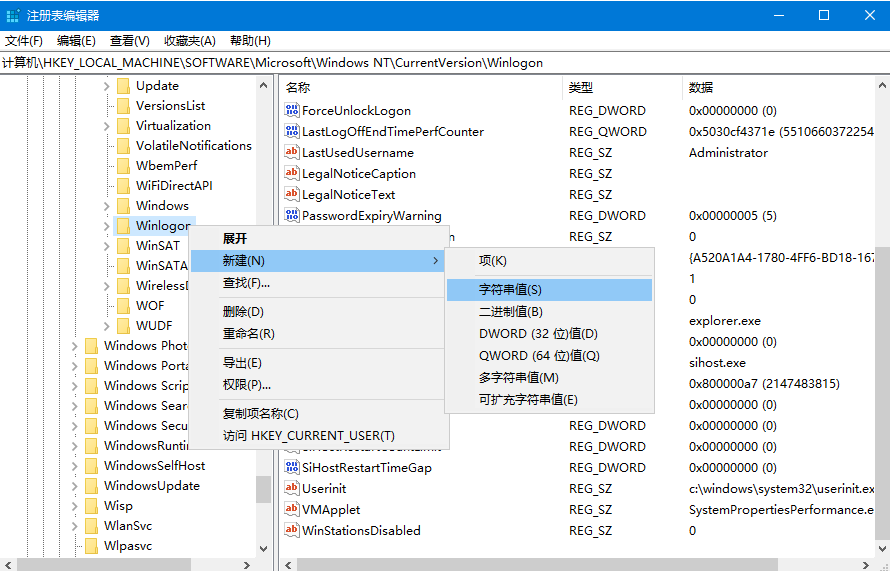The height and width of the screenshot is (571, 890).
Task: Select DWORD (32 位)值(D) in submenu
Action: [538, 334]
